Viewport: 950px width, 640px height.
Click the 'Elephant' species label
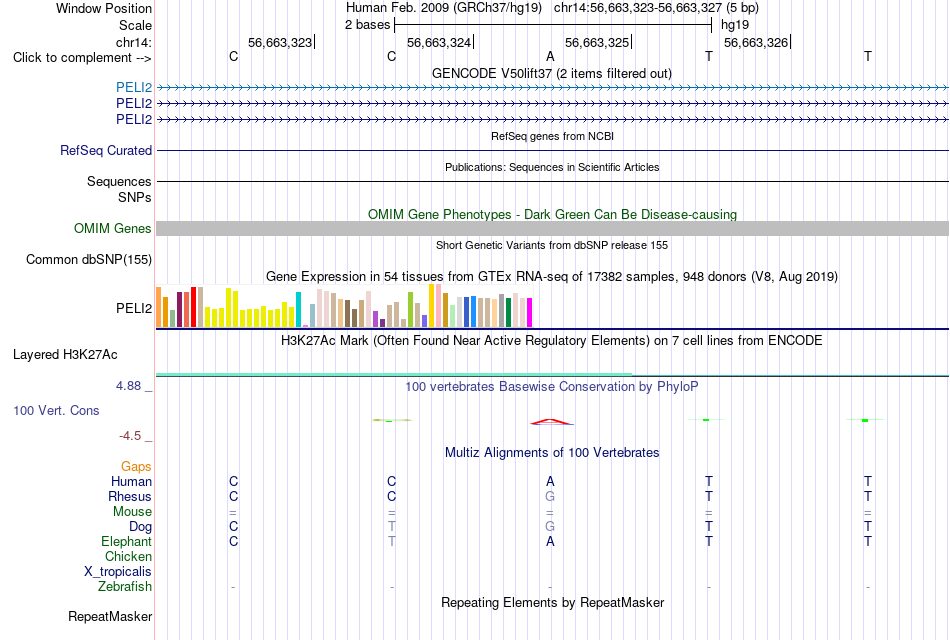tap(126, 541)
